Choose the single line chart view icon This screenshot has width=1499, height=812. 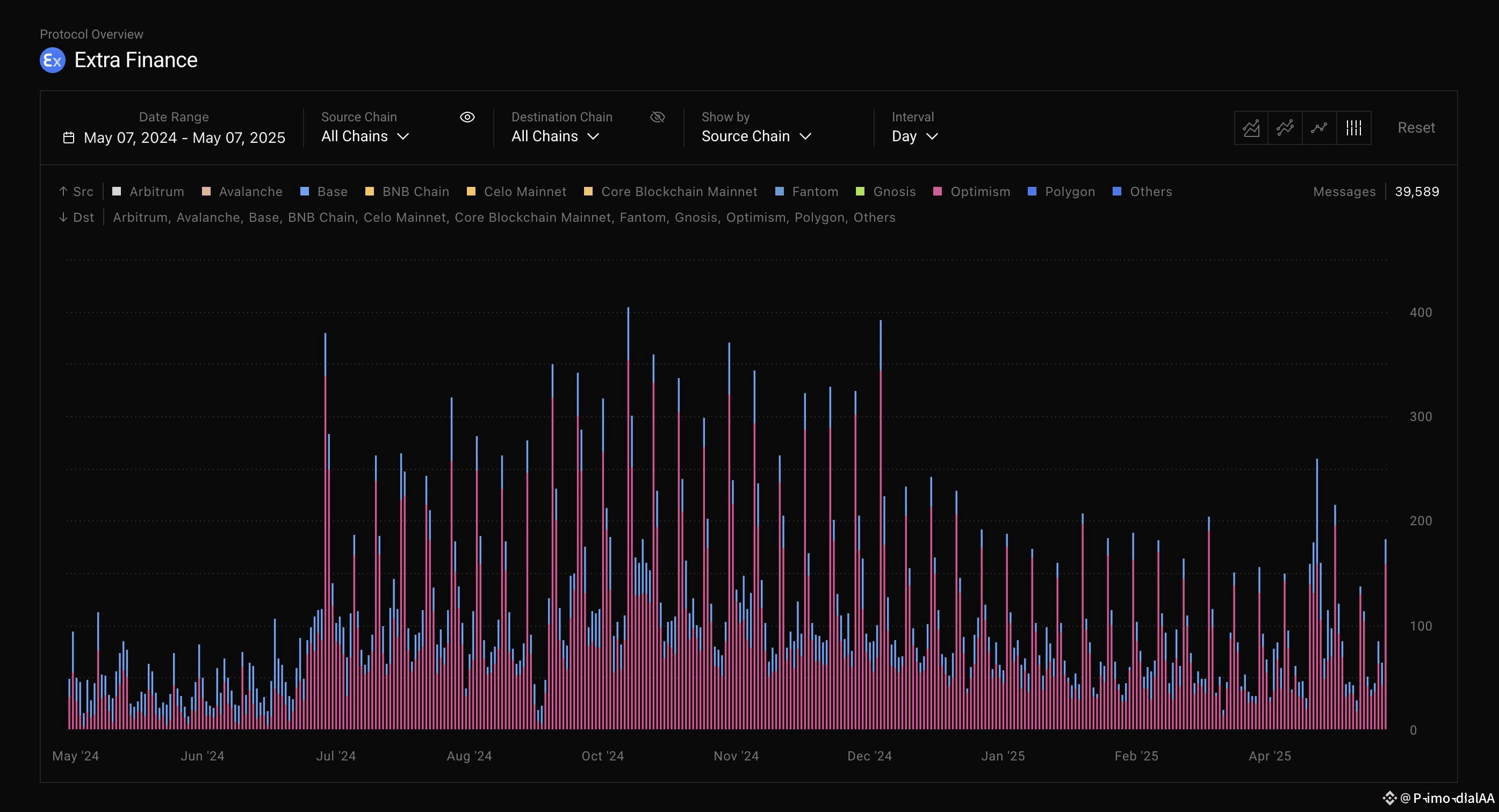[1319, 128]
